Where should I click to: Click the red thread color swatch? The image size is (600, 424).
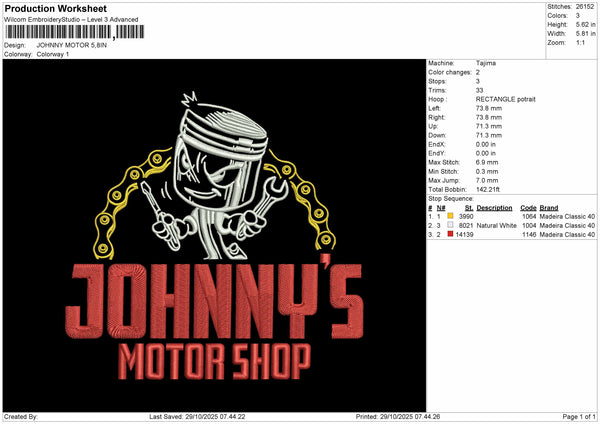pyautogui.click(x=450, y=234)
